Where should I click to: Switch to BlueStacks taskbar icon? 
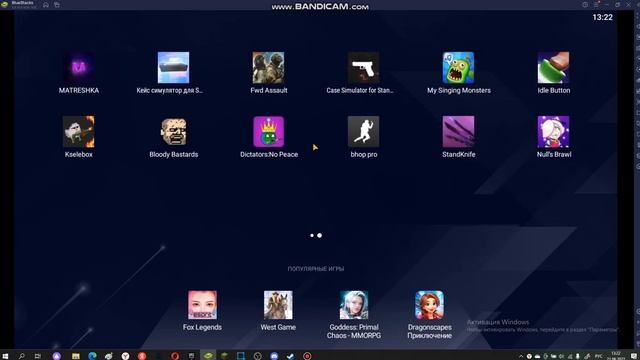point(208,356)
